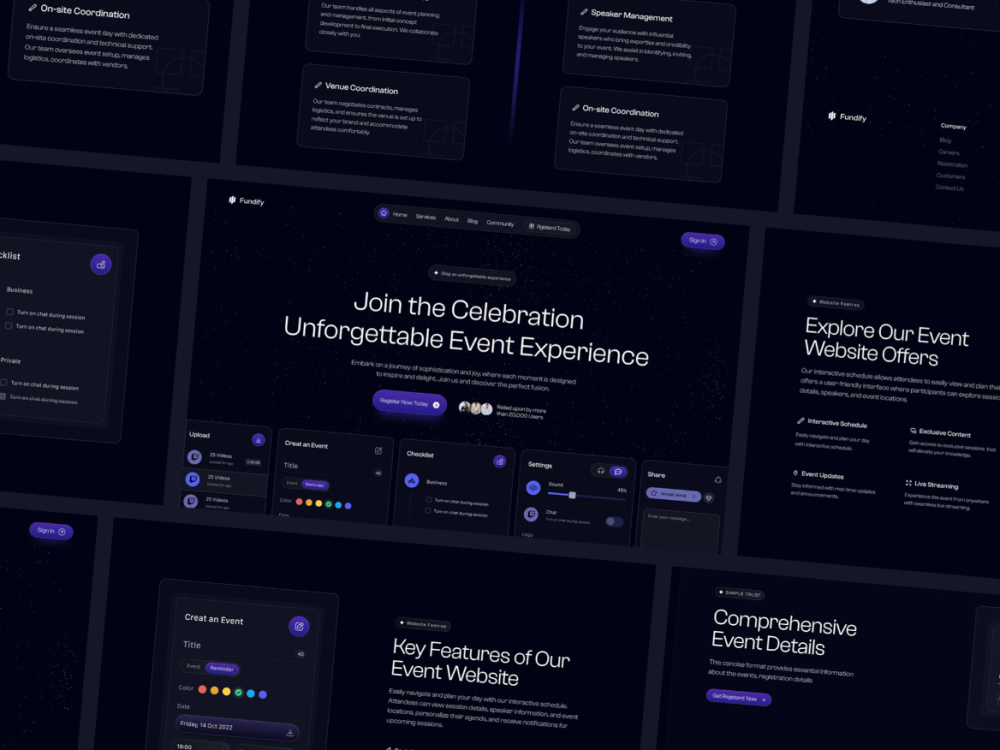
Task: Click the Sign in button on the lower-left page
Action: (51, 531)
